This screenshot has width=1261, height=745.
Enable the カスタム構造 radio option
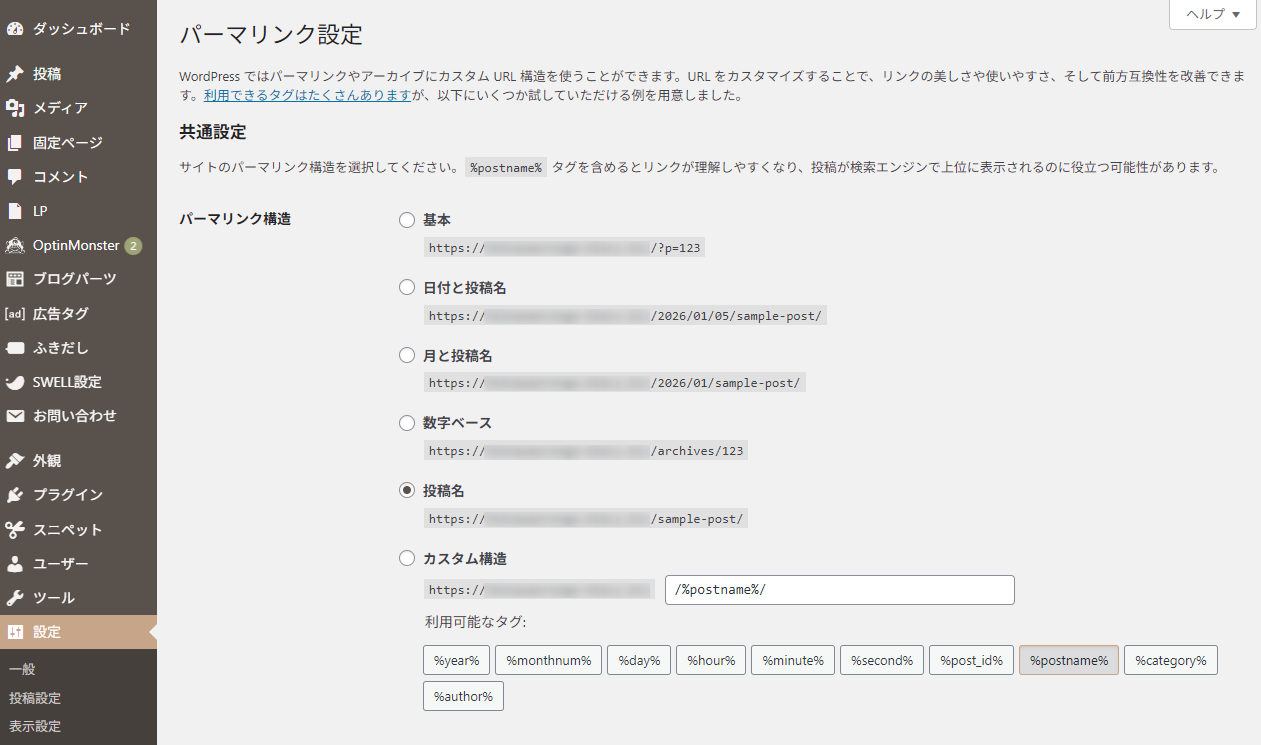[x=407, y=558]
